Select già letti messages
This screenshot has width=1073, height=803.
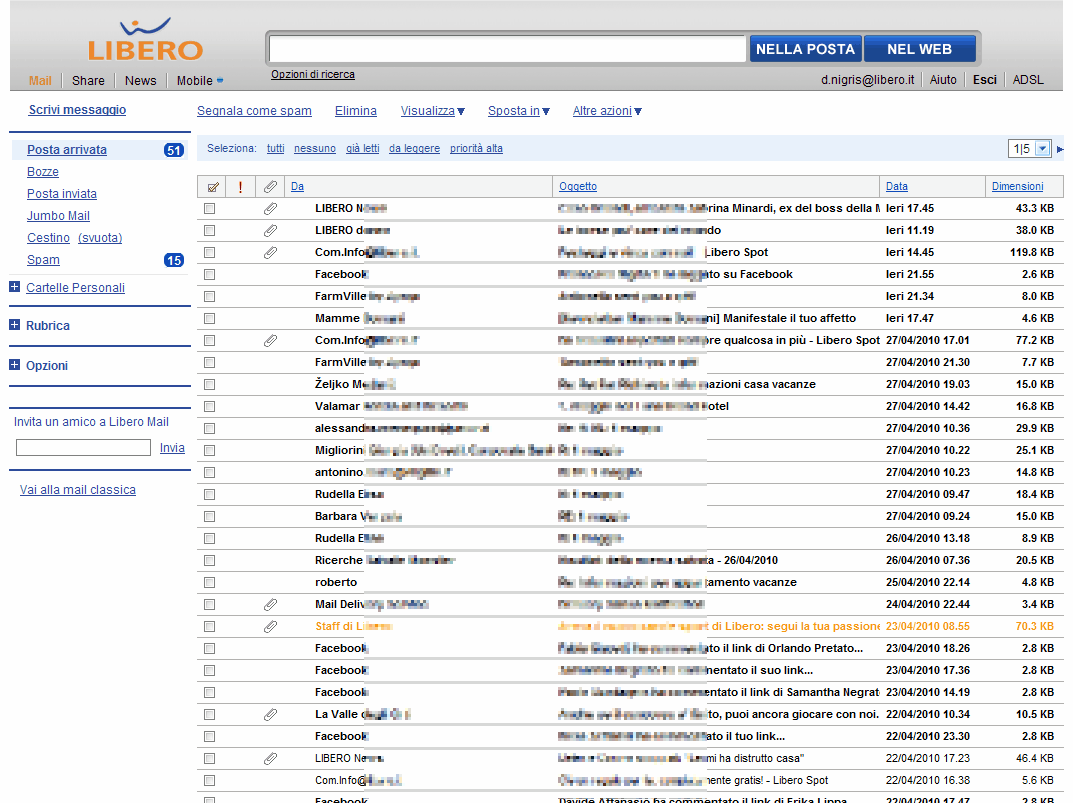pyautogui.click(x=363, y=149)
